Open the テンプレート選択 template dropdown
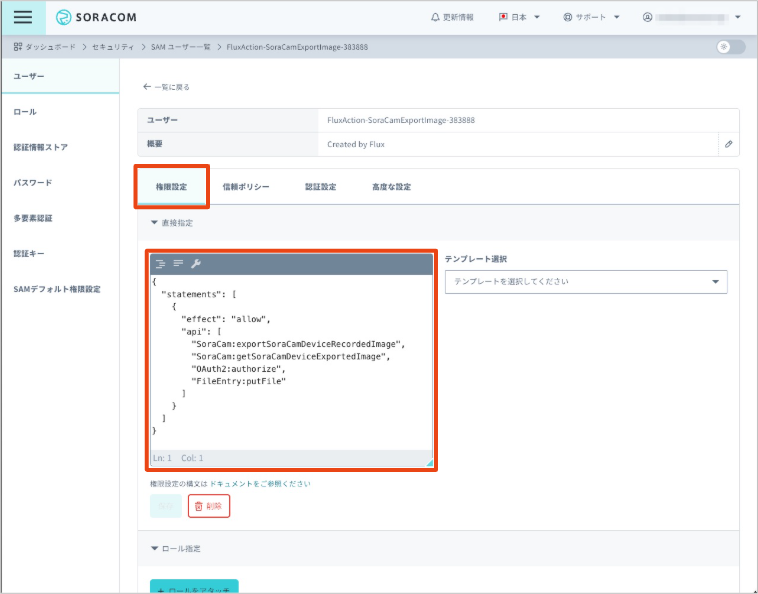This screenshot has width=758, height=594. (586, 282)
